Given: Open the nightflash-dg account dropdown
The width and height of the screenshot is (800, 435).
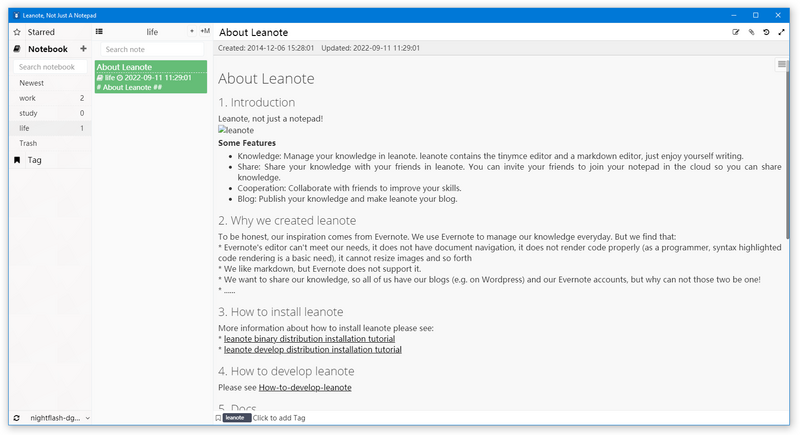Looking at the screenshot, I should tap(60, 418).
